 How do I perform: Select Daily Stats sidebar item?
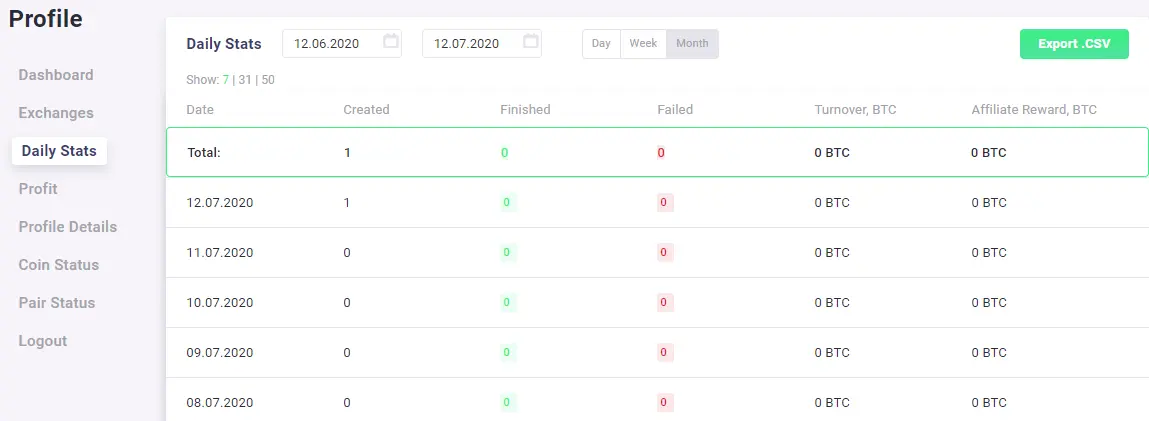[x=59, y=151]
